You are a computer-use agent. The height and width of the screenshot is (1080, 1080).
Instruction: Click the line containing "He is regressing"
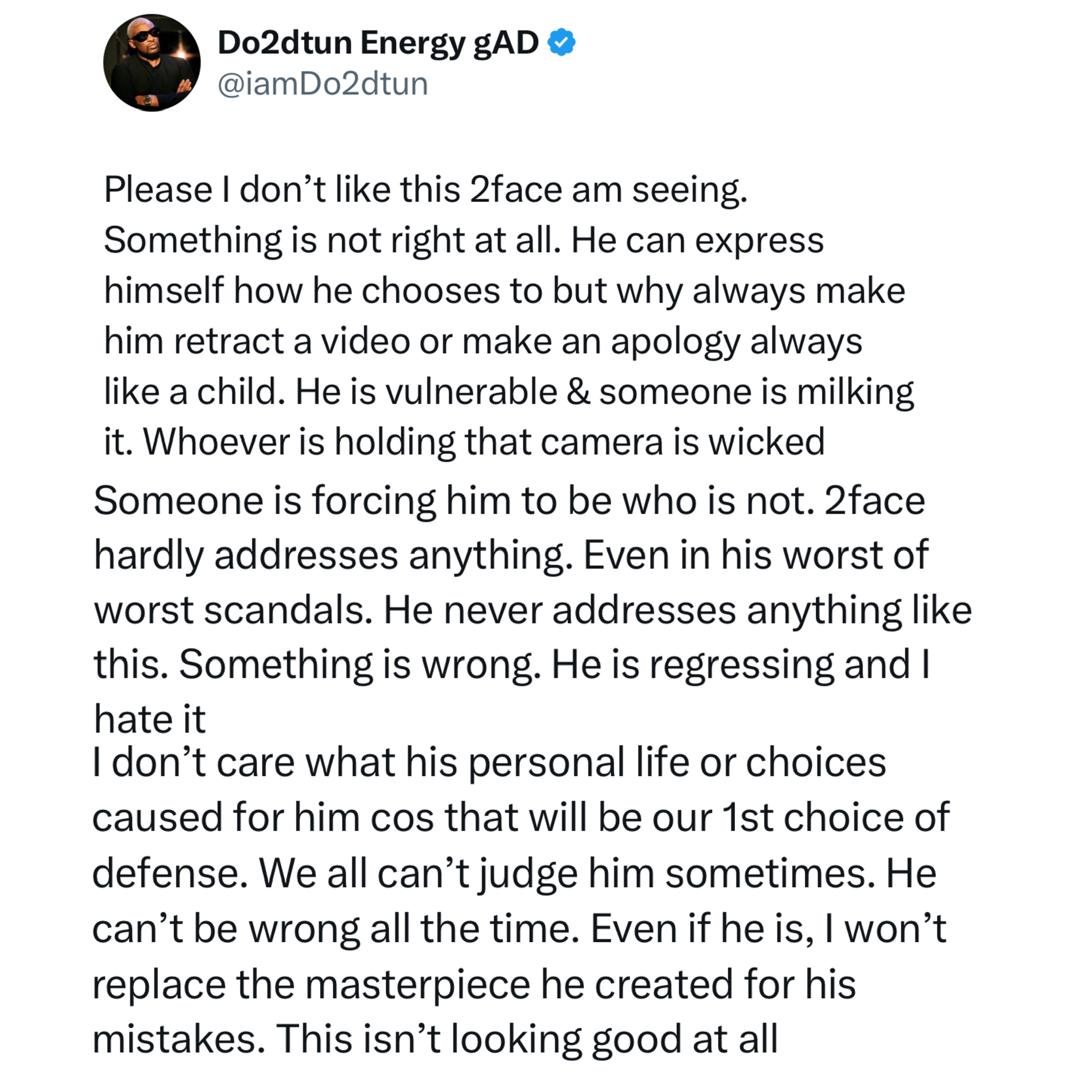(x=512, y=664)
